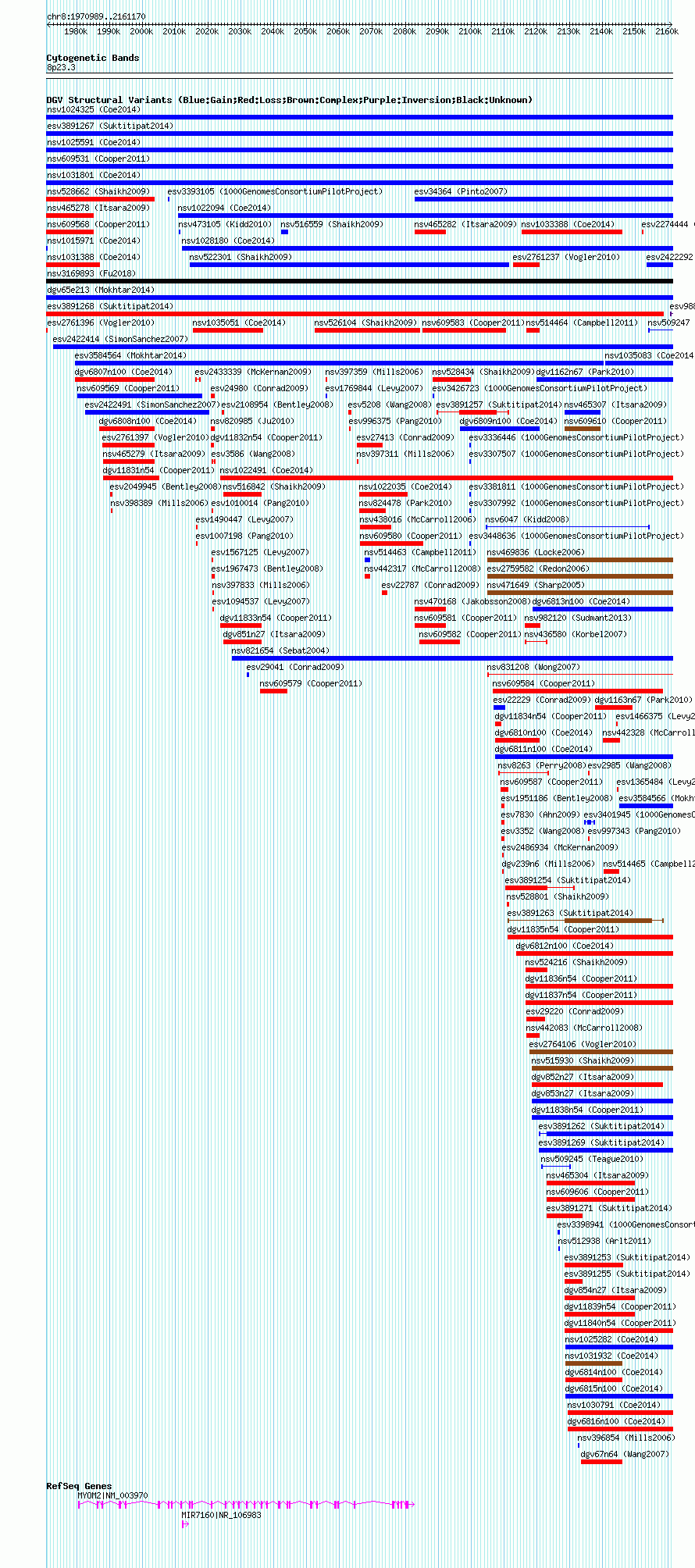Select variant nsv524216 (Shaikh2009)
The image size is (695, 1568).
click(x=576, y=962)
